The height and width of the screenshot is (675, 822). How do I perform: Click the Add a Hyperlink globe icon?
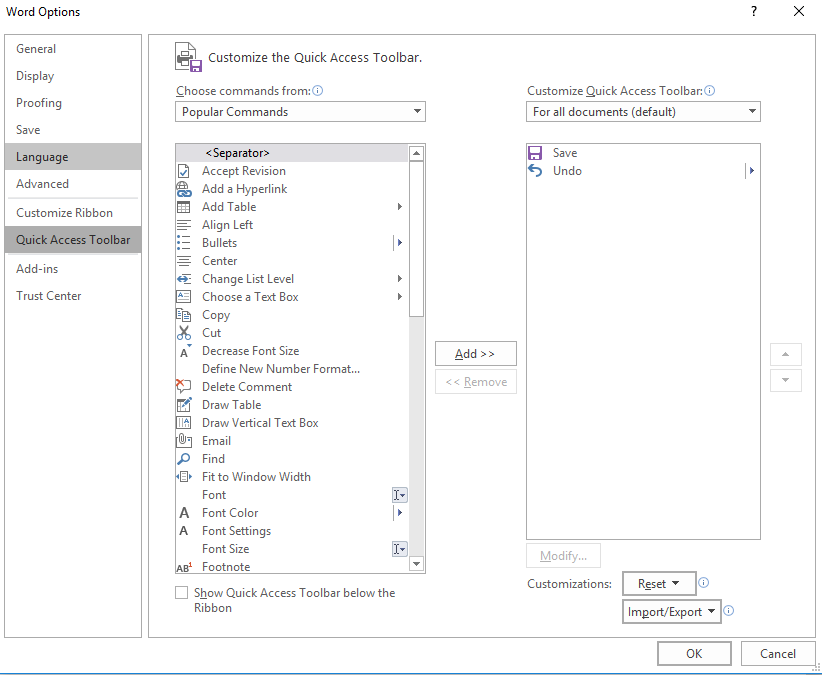click(183, 189)
